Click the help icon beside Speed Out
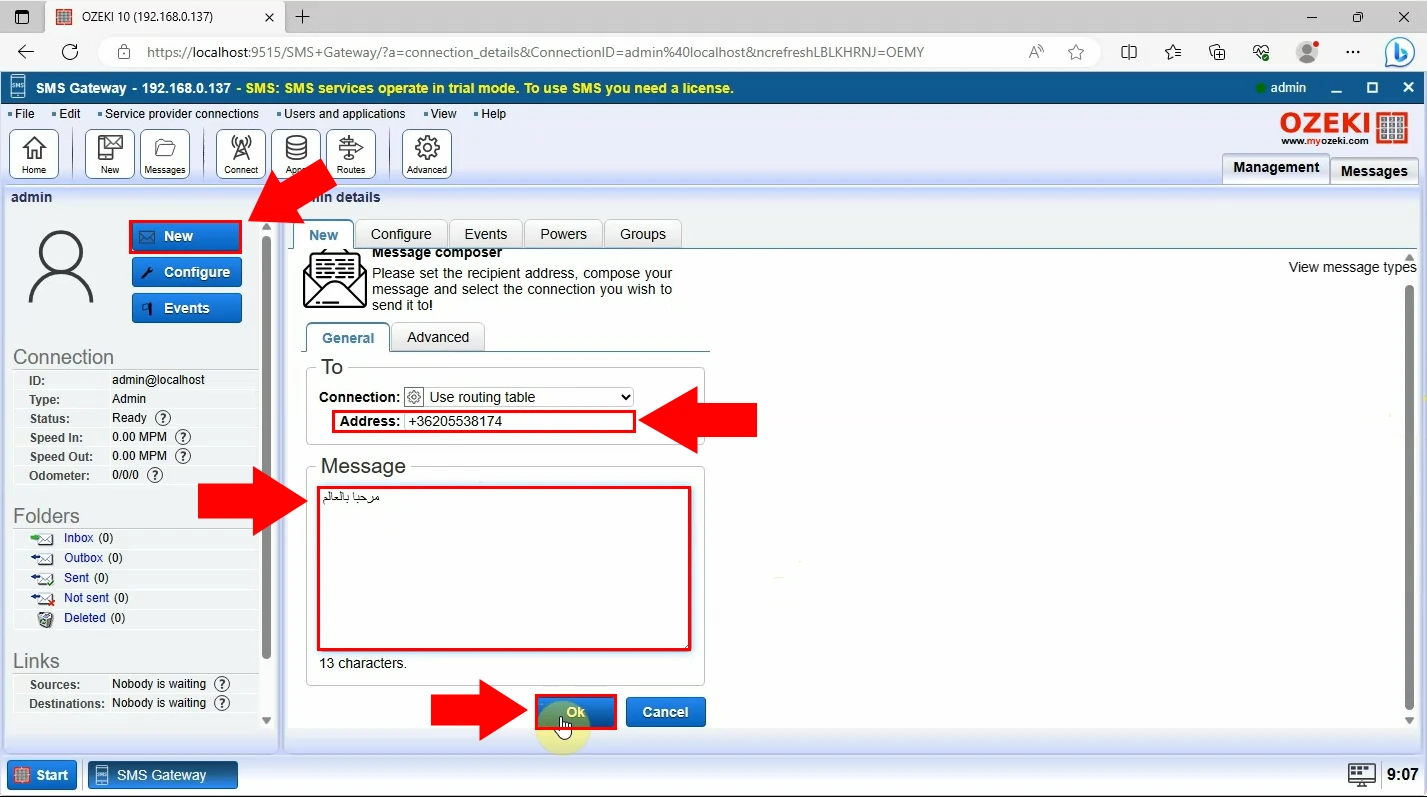 (x=183, y=456)
